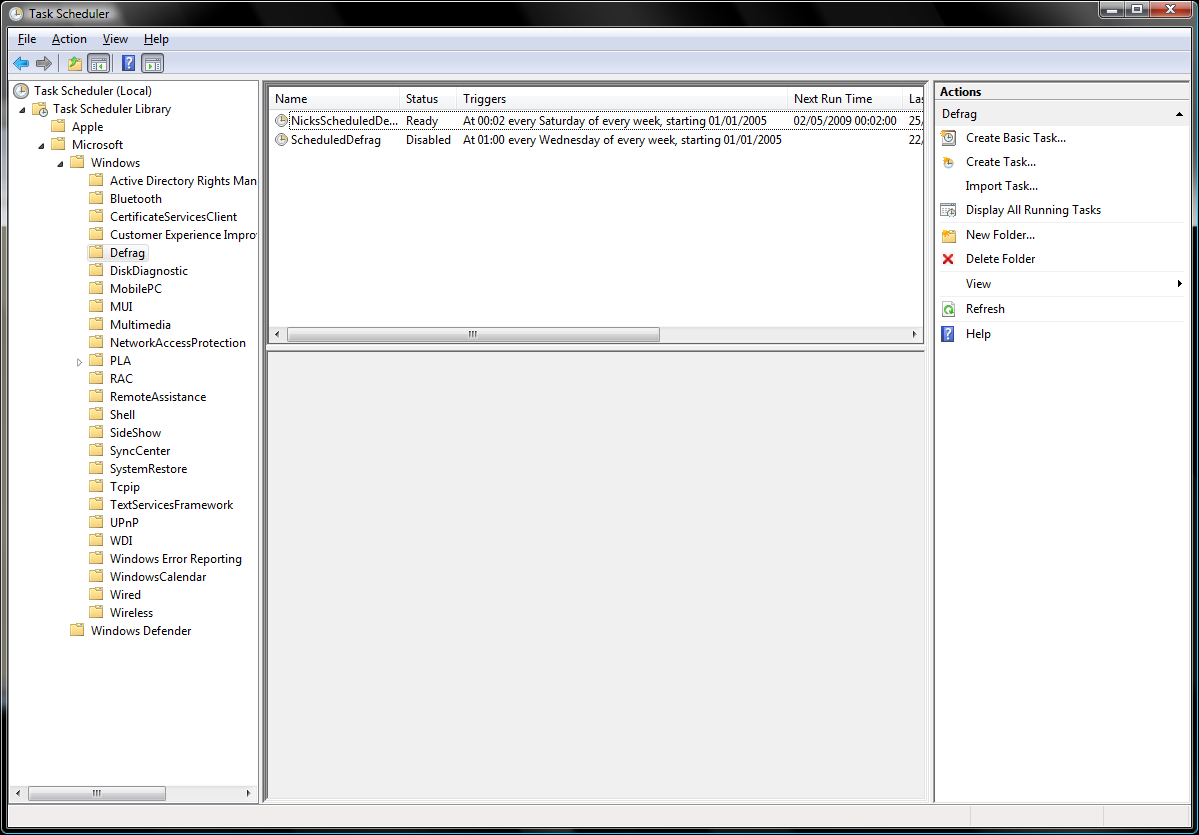Click the Task Scheduler title bar icon
Image resolution: width=1199 pixels, height=835 pixels.
click(x=15, y=13)
